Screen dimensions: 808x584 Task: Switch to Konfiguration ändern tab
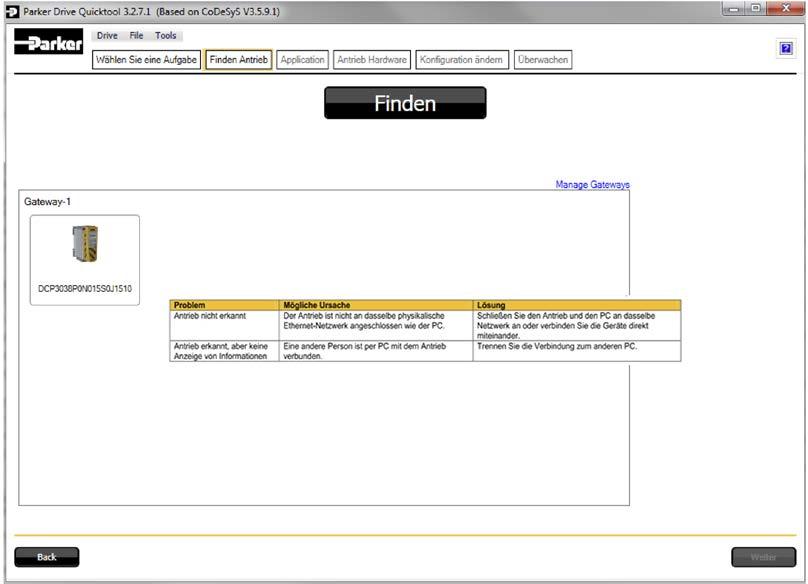[462, 60]
